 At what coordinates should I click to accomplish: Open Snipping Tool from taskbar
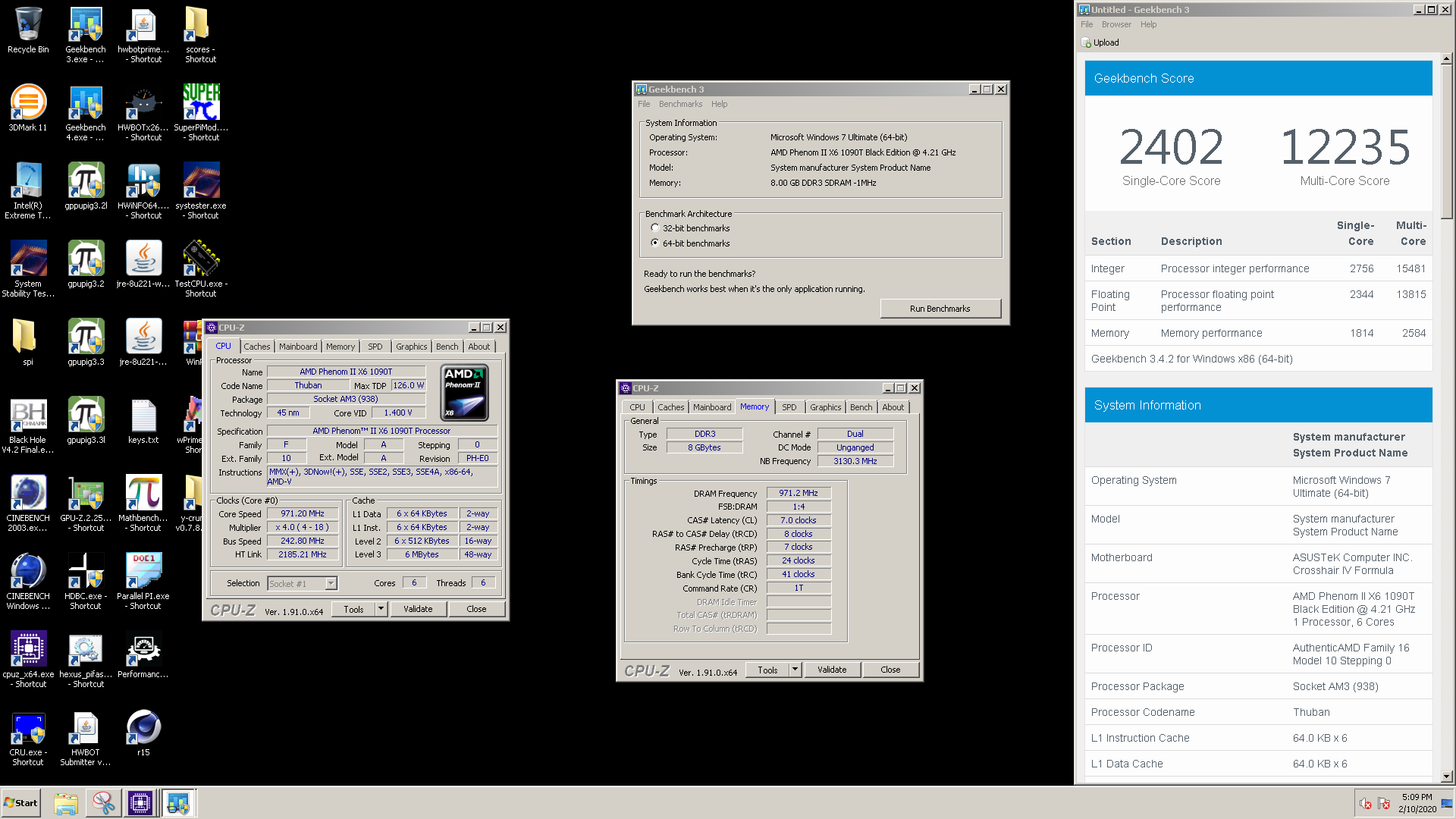coord(103,803)
